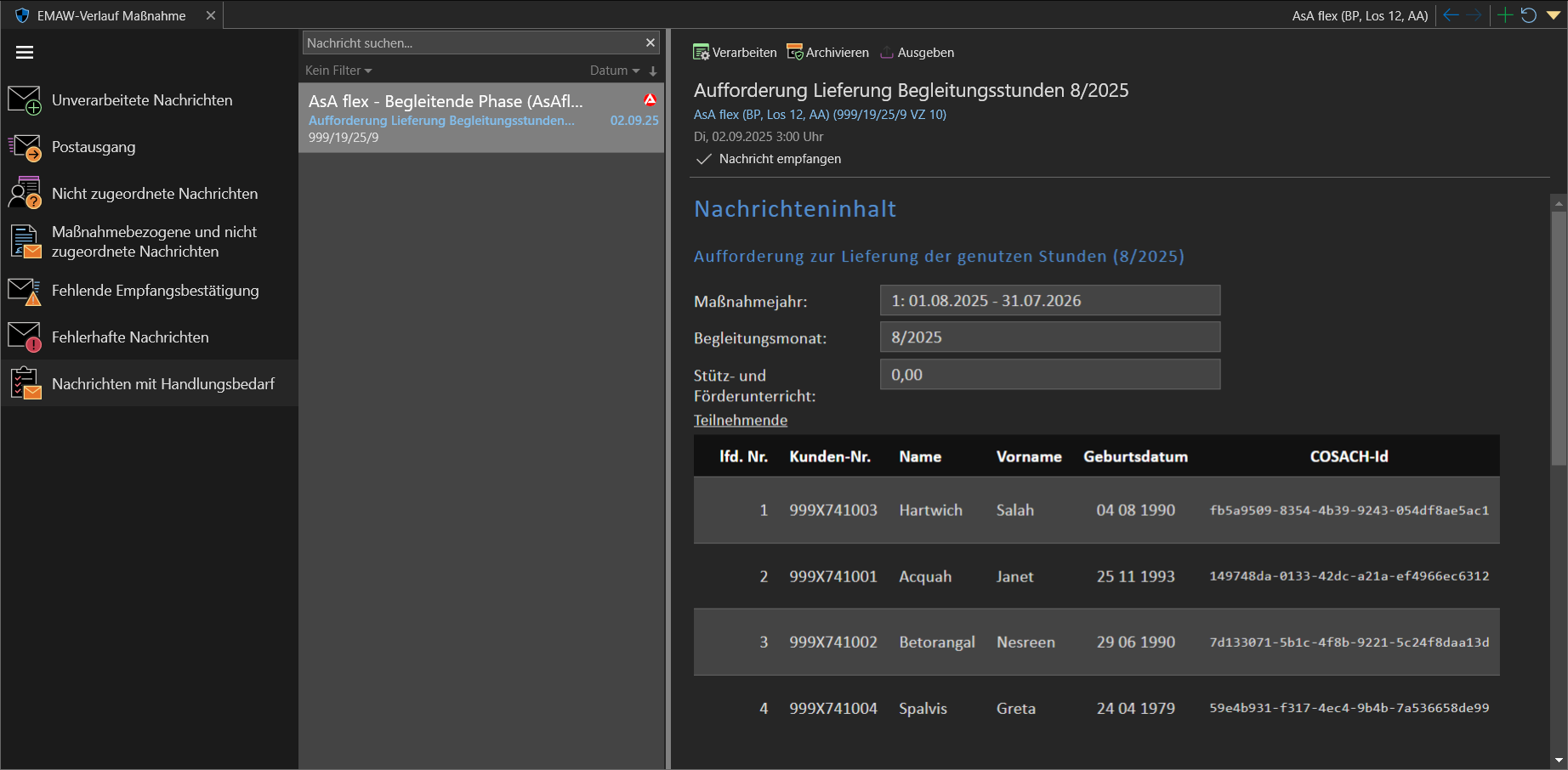Viewport: 1568px width, 770px height.
Task: Select participant row Hartwich Salah
Action: coord(1097,510)
